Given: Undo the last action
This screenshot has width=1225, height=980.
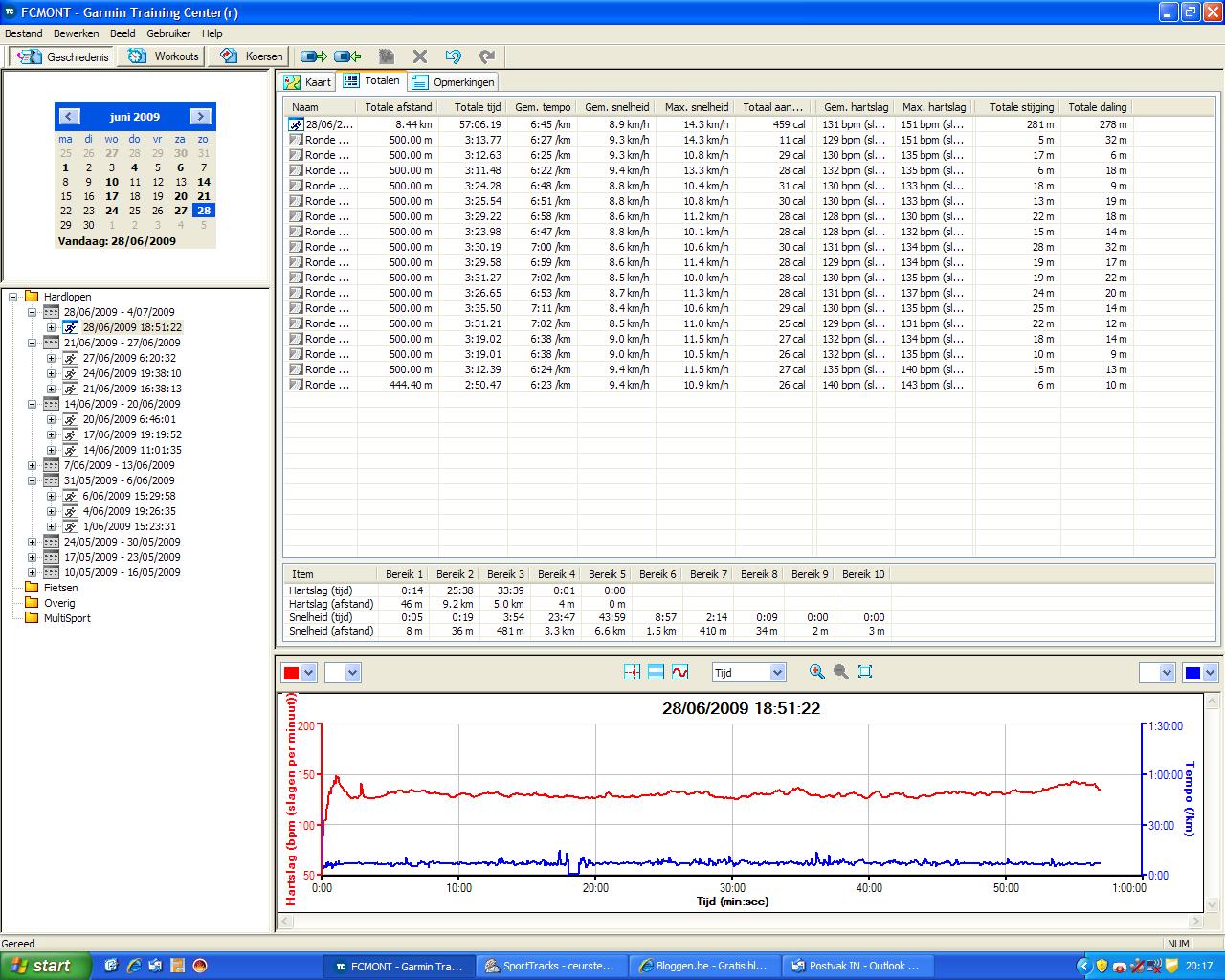Looking at the screenshot, I should coord(454,56).
